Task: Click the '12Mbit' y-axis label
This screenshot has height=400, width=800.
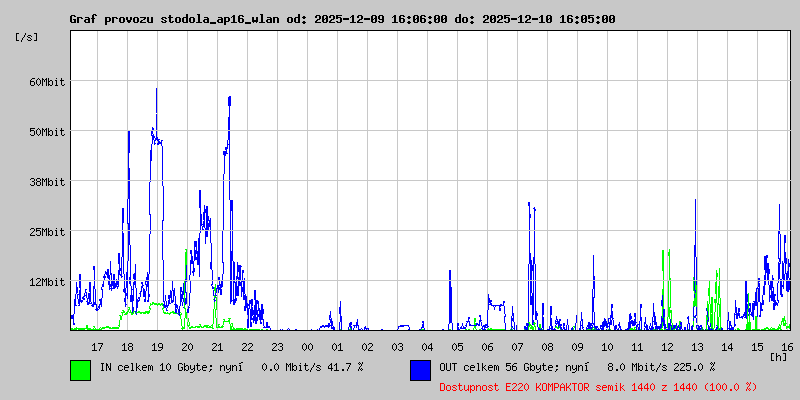Action: pos(47,282)
